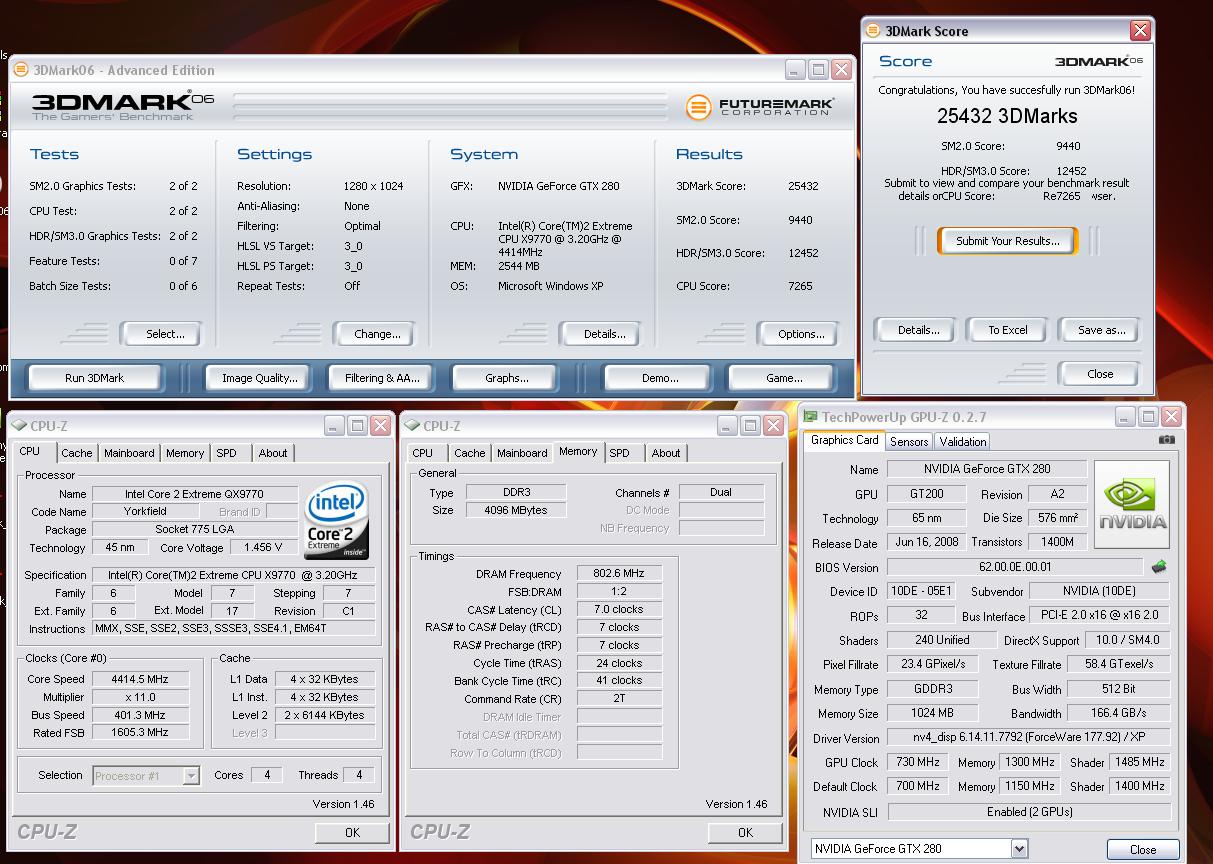The width and height of the screenshot is (1213, 864).
Task: Click OK in left CPU-Z window
Action: pos(352,832)
